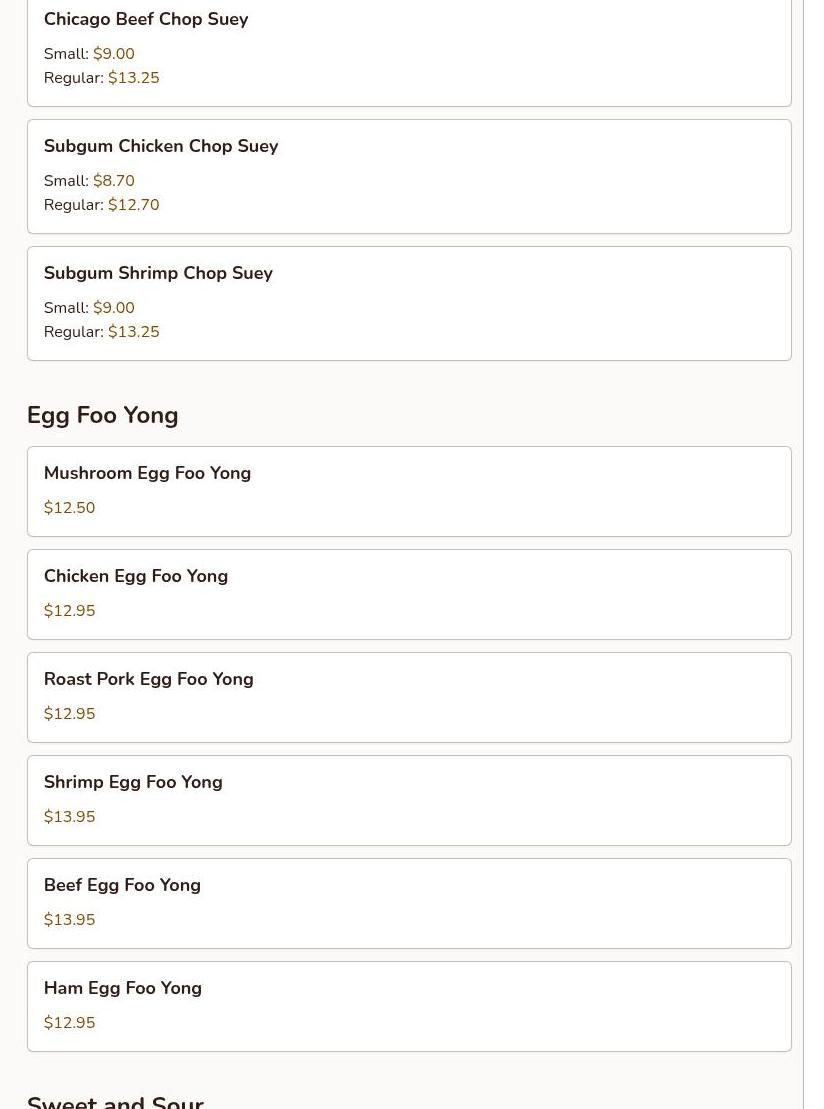
Task: Click the Egg Foo Yong section heading
Action: 103,415
